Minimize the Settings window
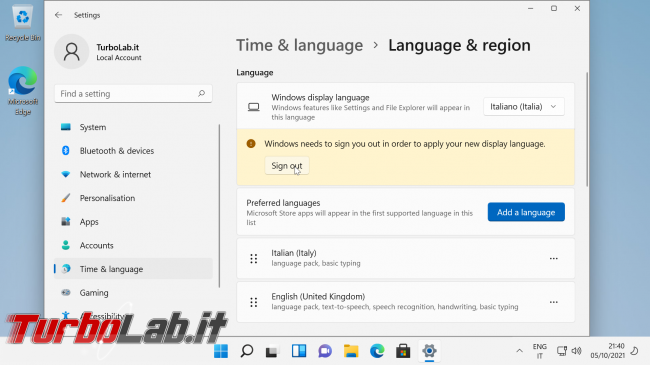The image size is (650, 365). tap(531, 8)
